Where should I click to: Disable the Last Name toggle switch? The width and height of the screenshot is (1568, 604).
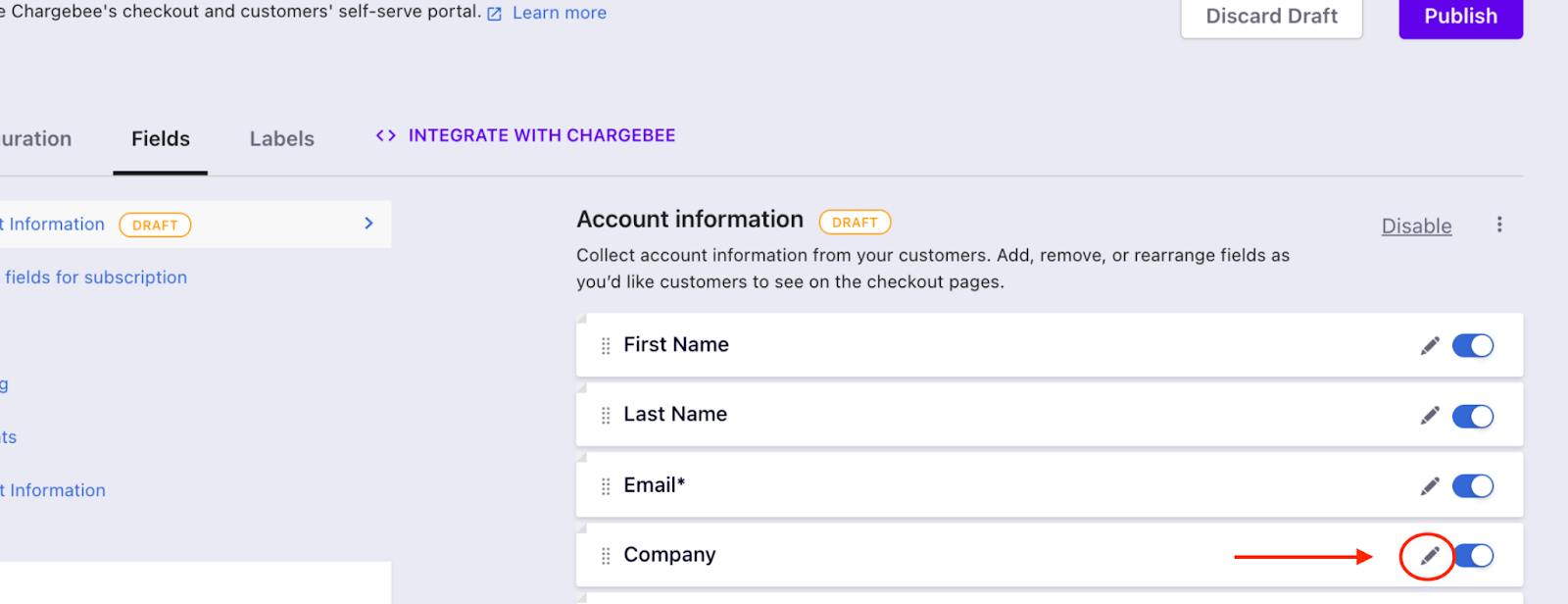coord(1473,416)
